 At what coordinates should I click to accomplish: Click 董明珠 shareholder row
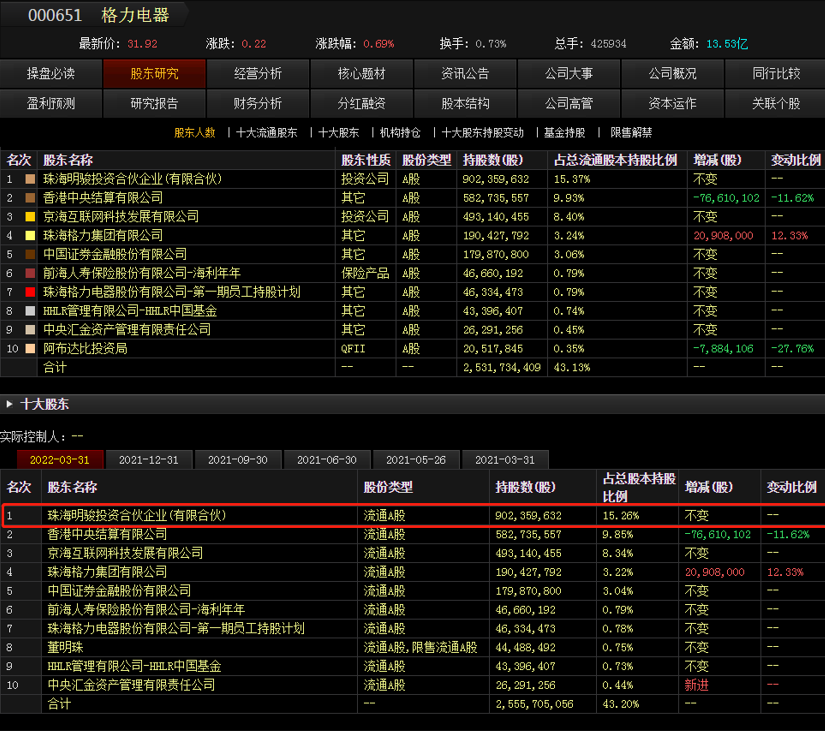point(412,647)
